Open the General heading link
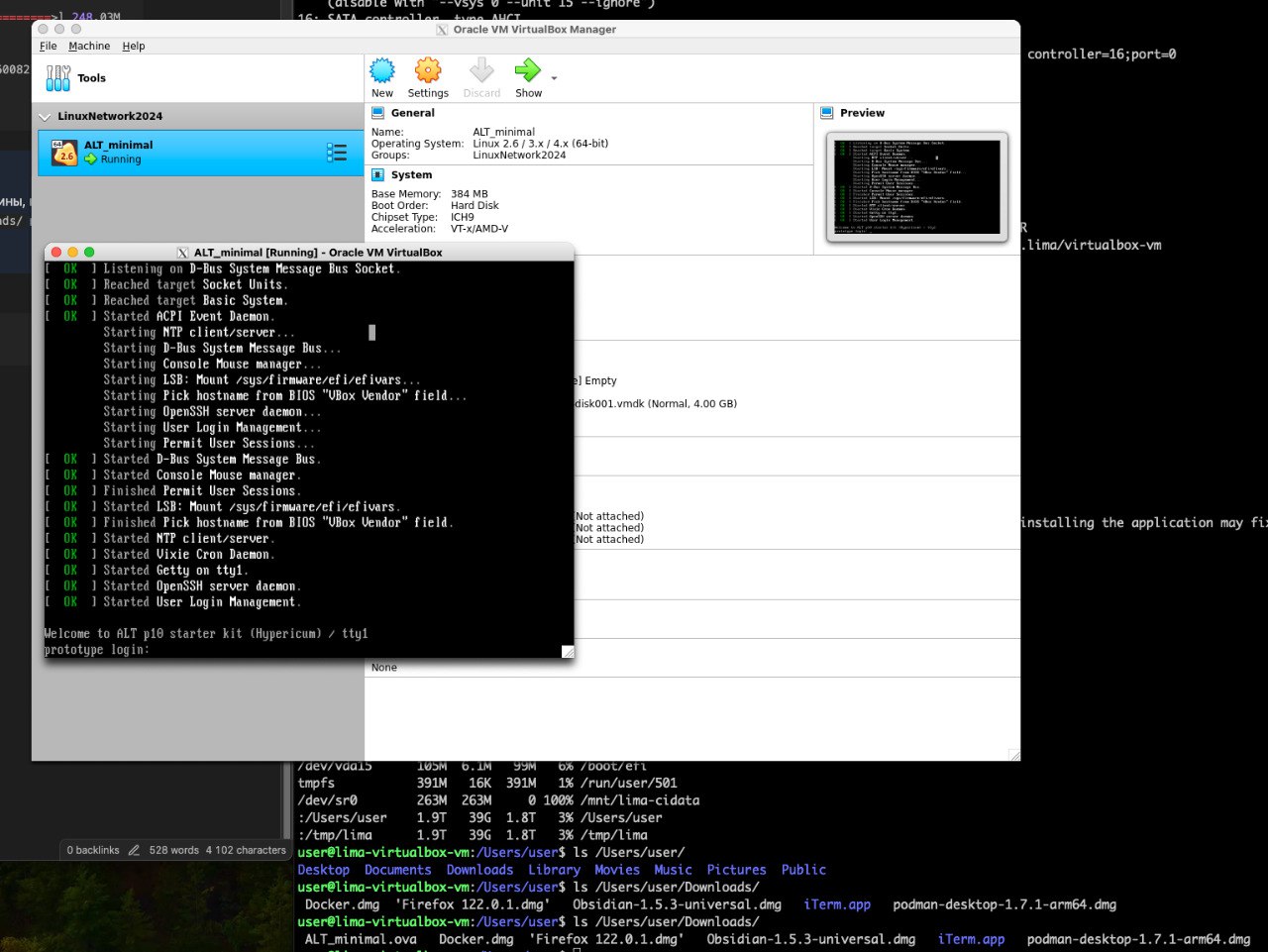Image resolution: width=1268 pixels, height=952 pixels. tap(412, 113)
